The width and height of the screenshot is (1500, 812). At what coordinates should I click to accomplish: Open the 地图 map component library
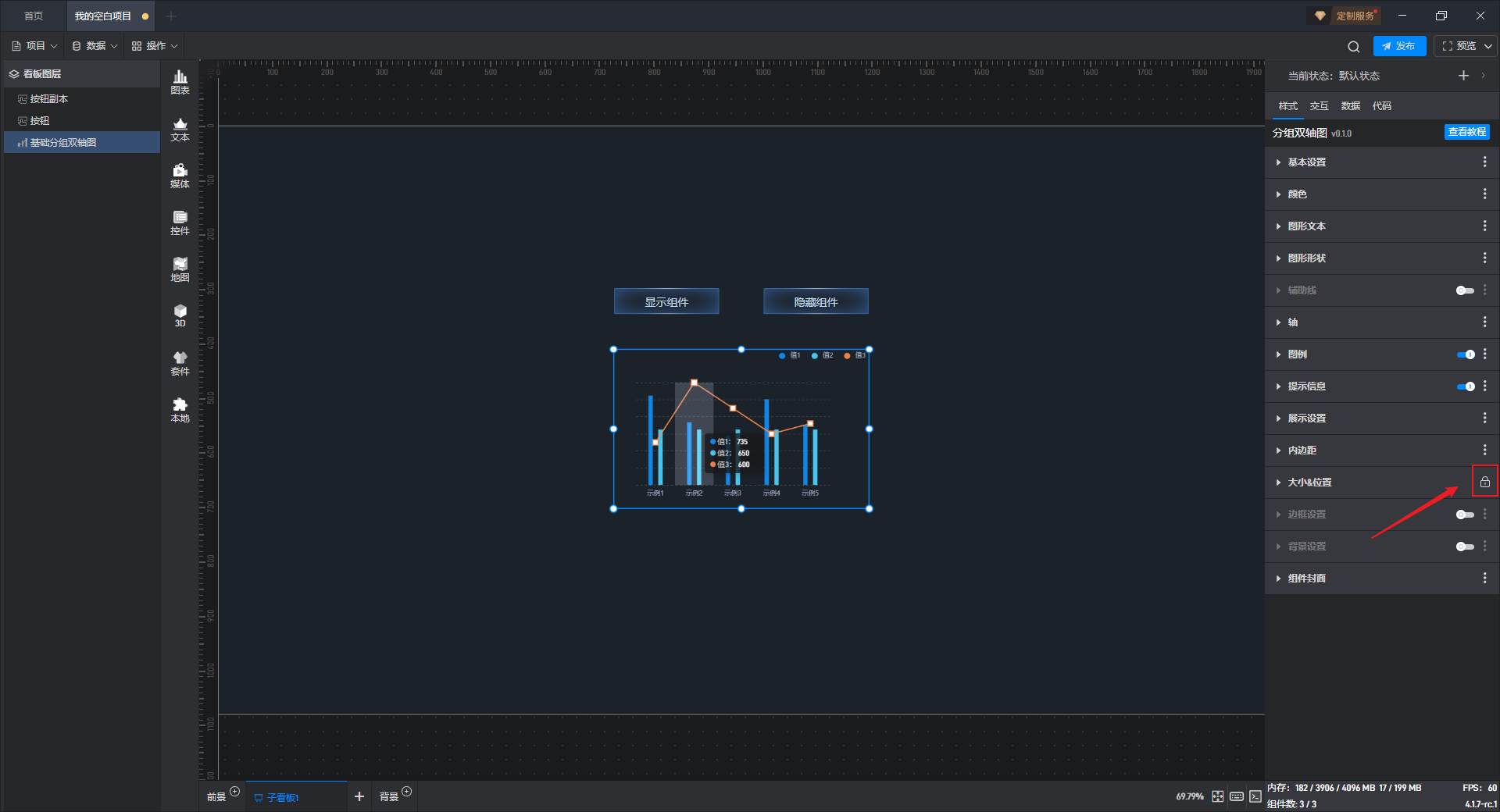[180, 269]
